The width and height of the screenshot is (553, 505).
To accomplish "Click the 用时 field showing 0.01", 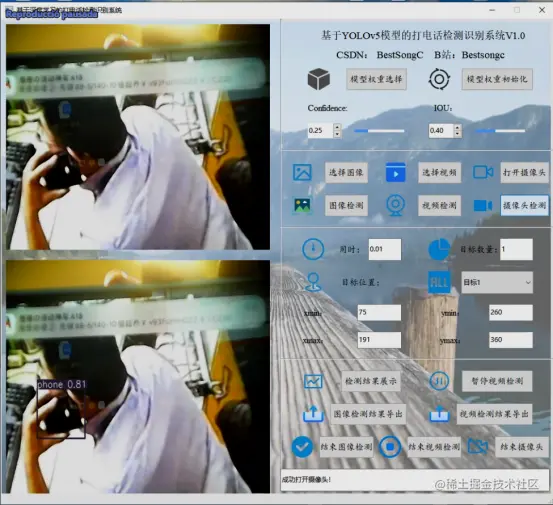I will pyautogui.click(x=385, y=249).
